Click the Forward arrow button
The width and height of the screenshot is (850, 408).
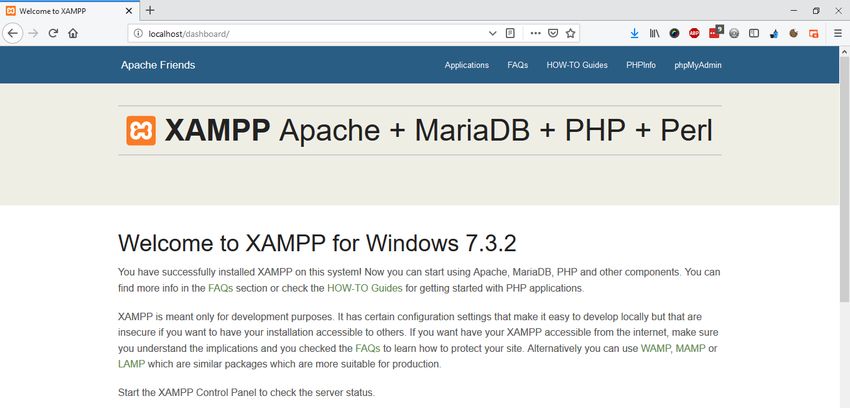(34, 33)
